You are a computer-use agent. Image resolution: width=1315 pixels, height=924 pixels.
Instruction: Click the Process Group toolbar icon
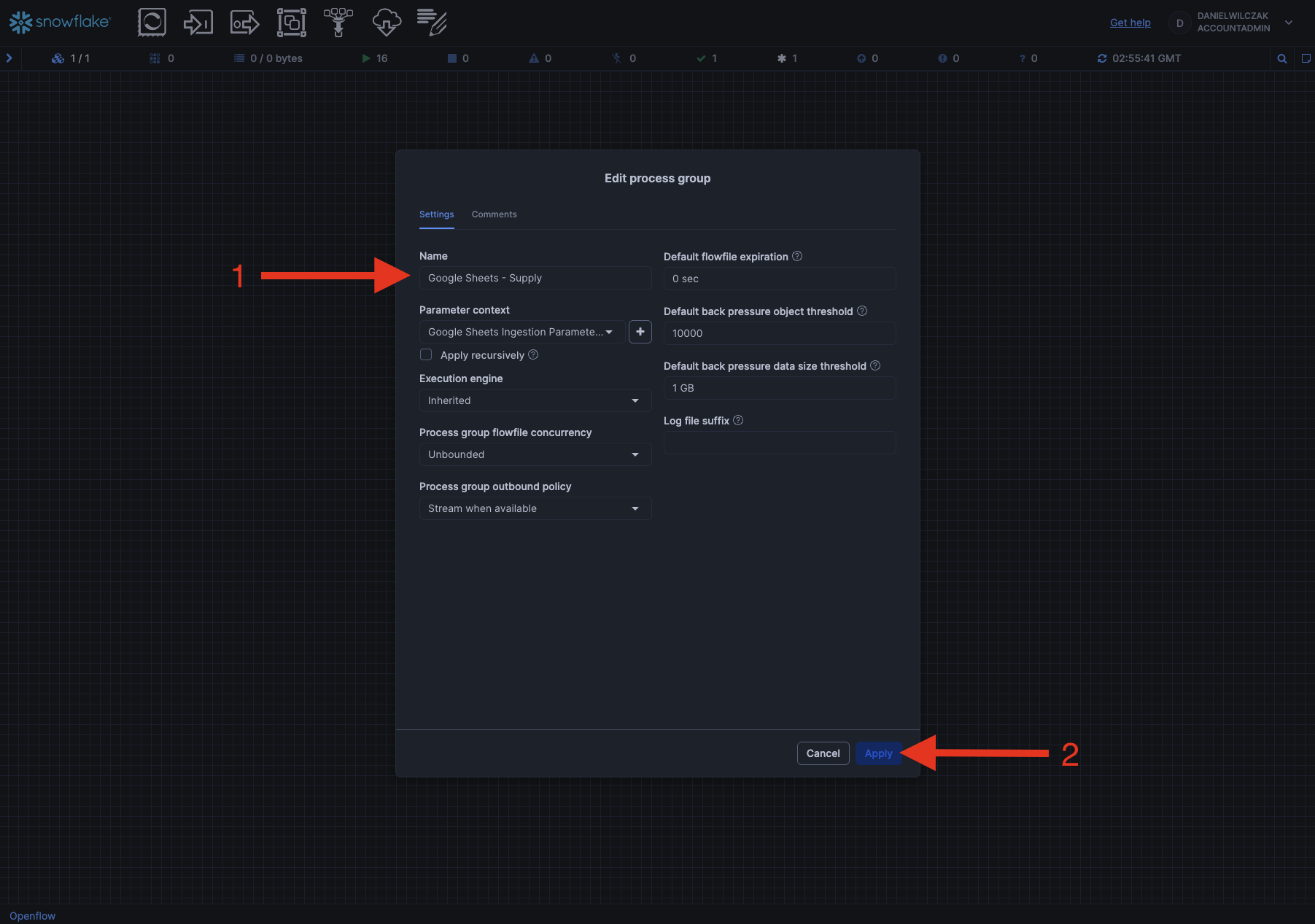291,23
